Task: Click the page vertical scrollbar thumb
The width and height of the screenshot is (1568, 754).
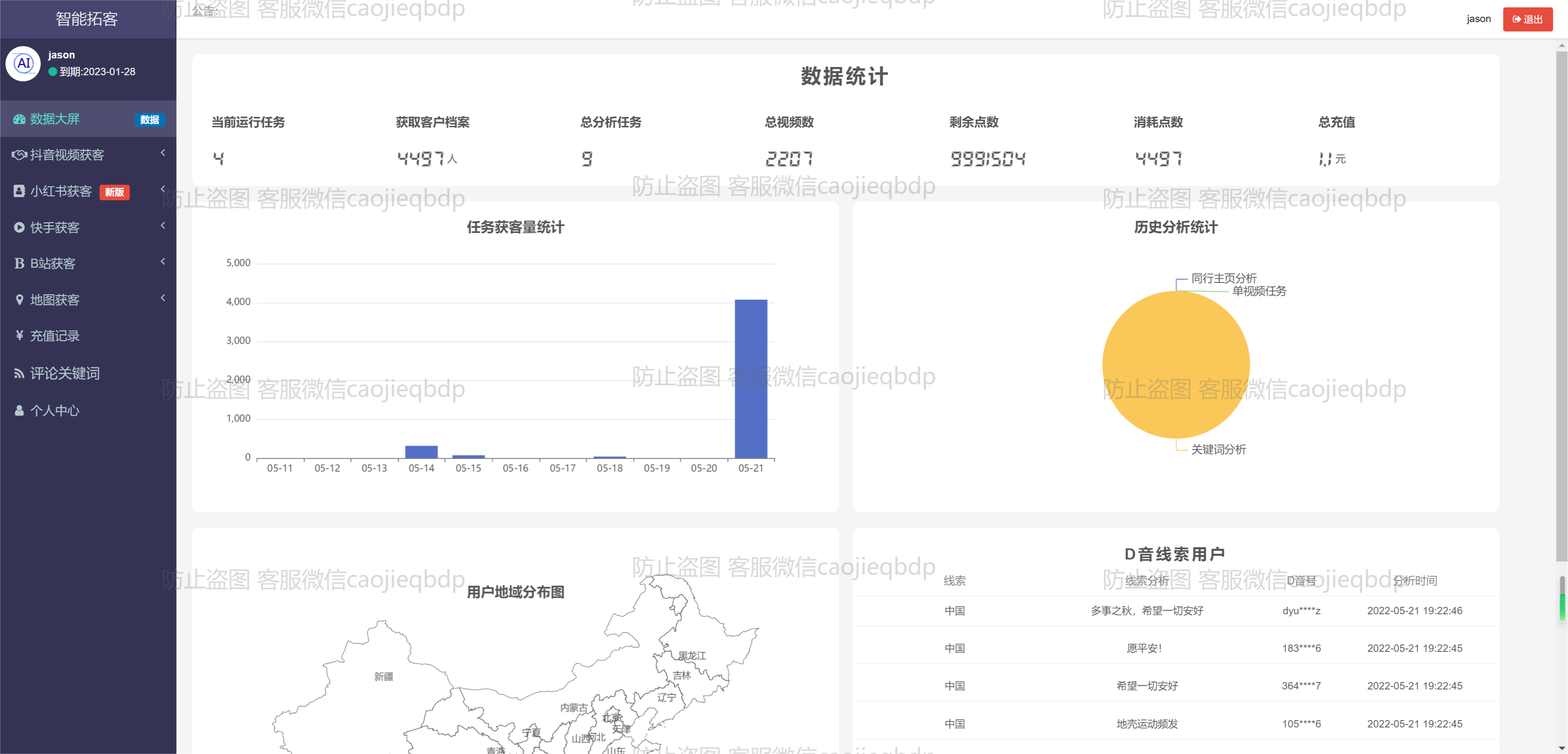Action: [1561, 304]
